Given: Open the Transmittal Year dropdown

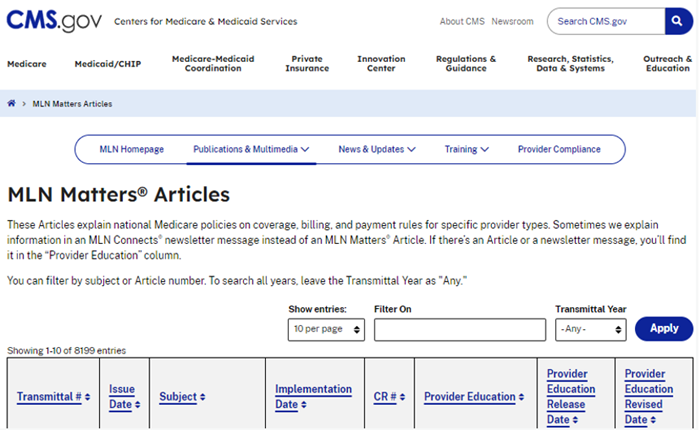Looking at the screenshot, I should tap(591, 330).
